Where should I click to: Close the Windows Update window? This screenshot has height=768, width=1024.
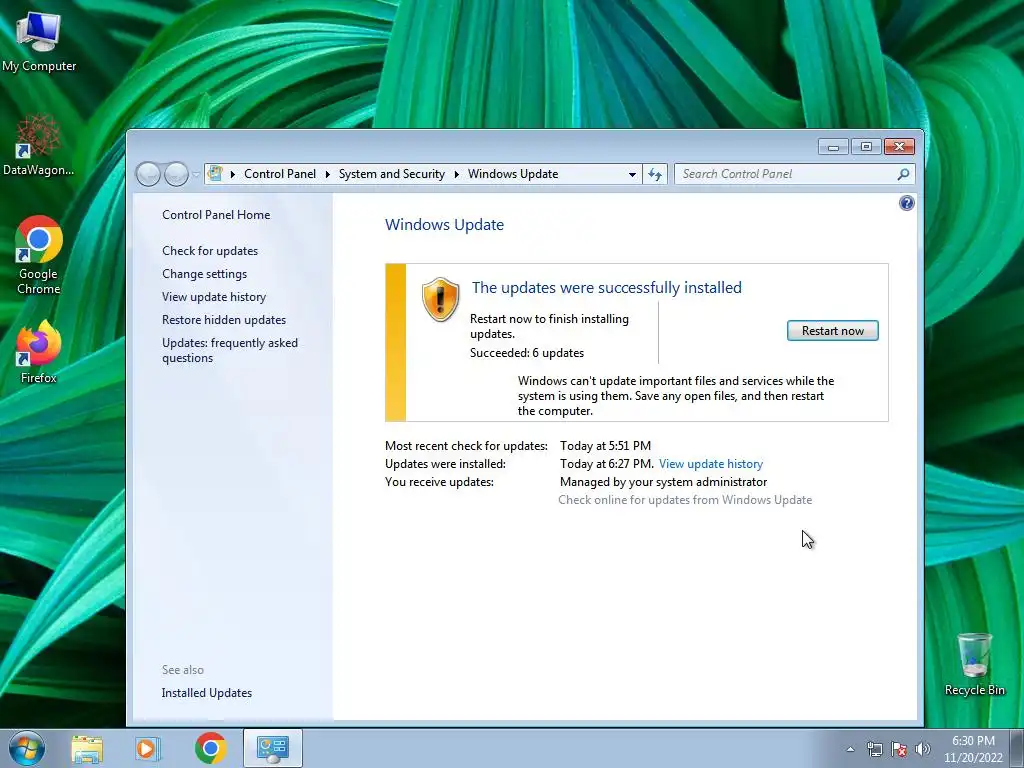click(x=899, y=147)
